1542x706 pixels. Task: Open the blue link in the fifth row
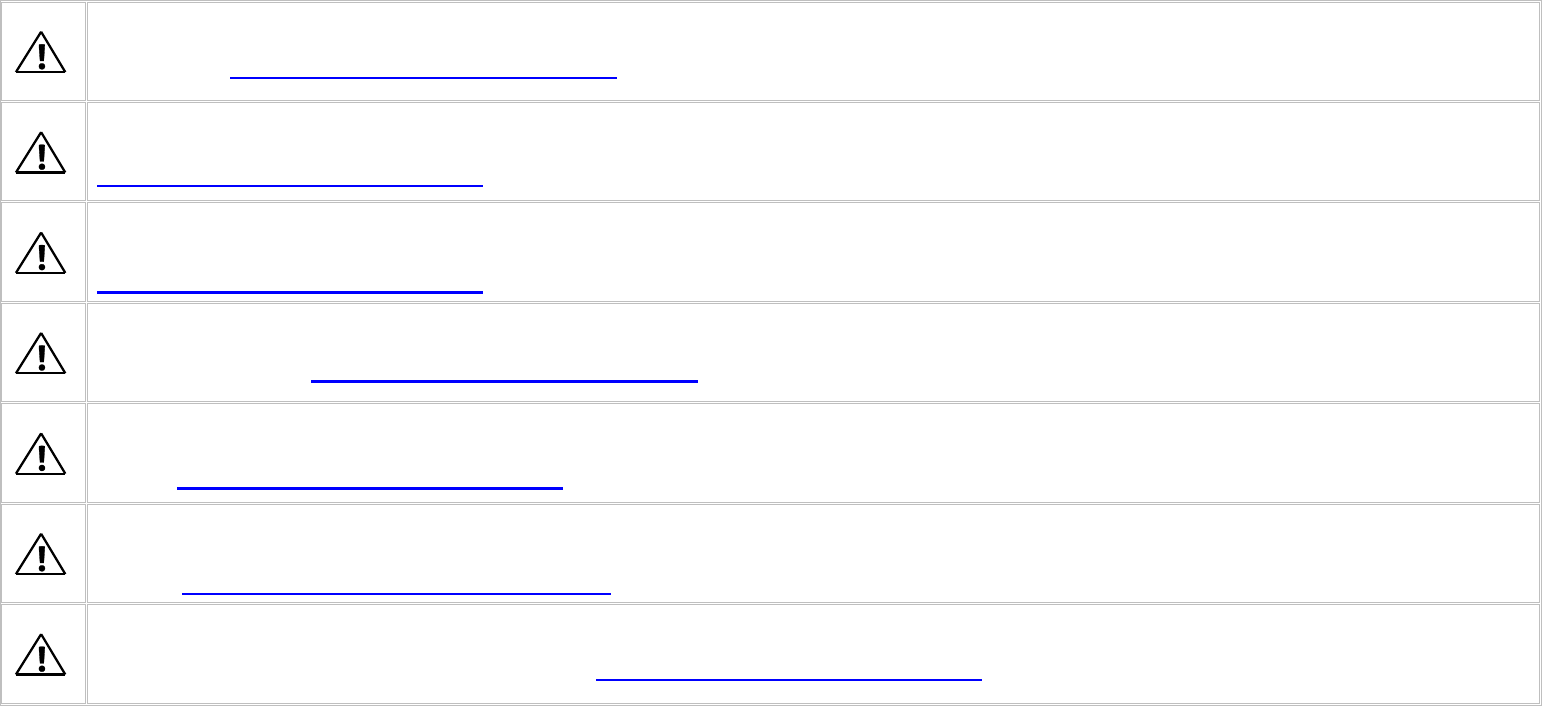coord(370,487)
